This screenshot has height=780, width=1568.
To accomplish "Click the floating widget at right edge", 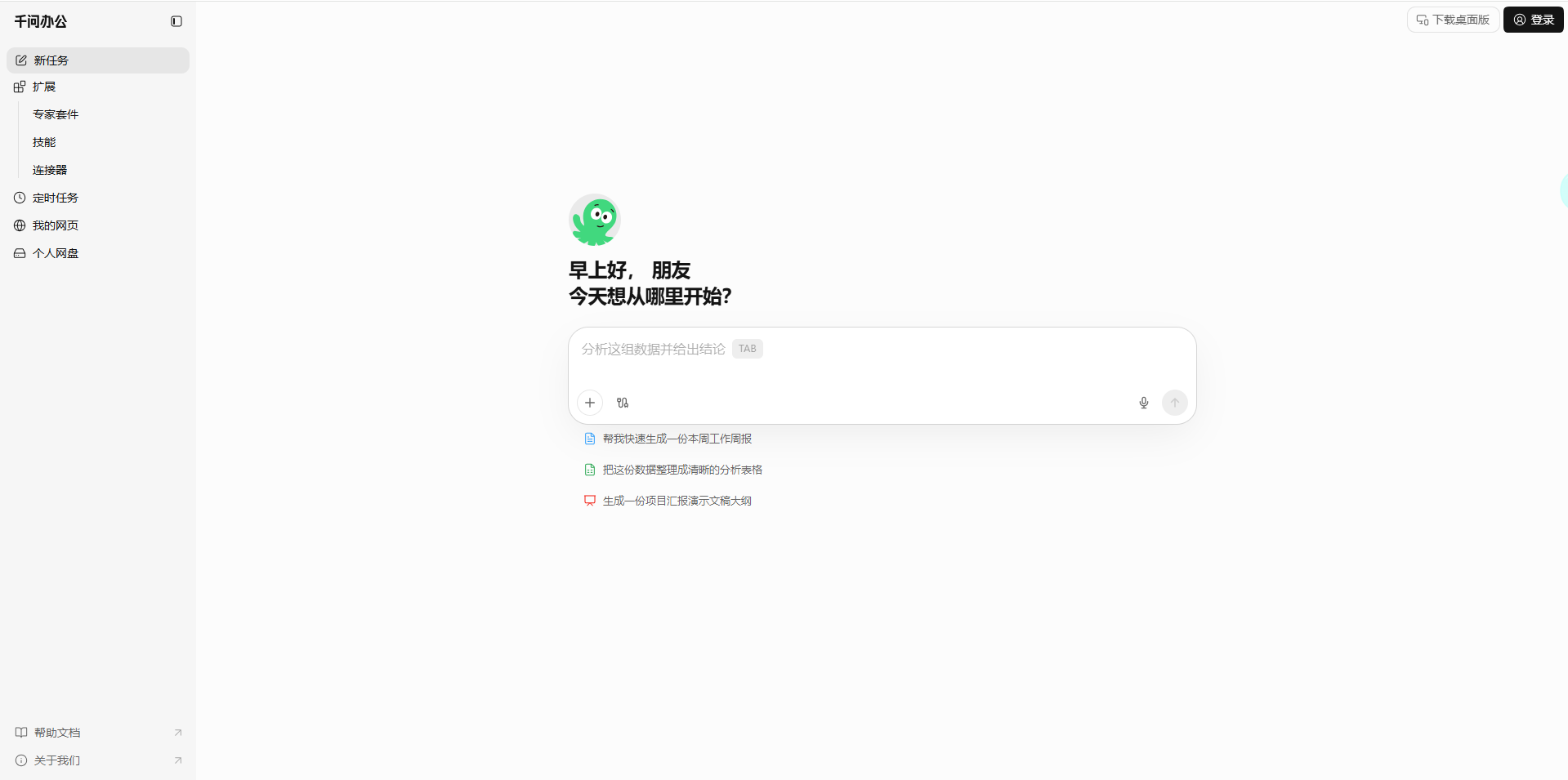I will [1563, 189].
